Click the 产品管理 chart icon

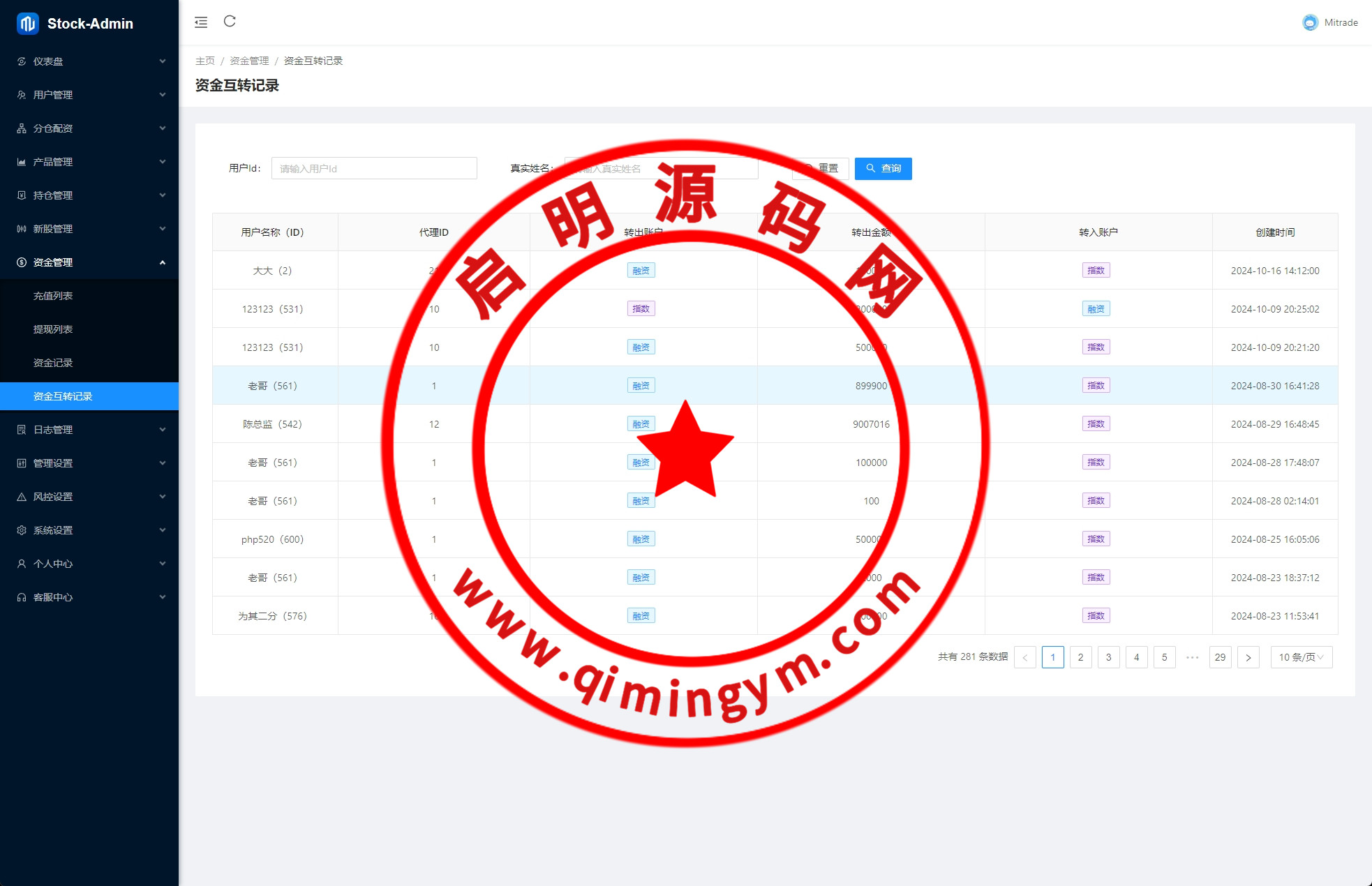(x=22, y=162)
